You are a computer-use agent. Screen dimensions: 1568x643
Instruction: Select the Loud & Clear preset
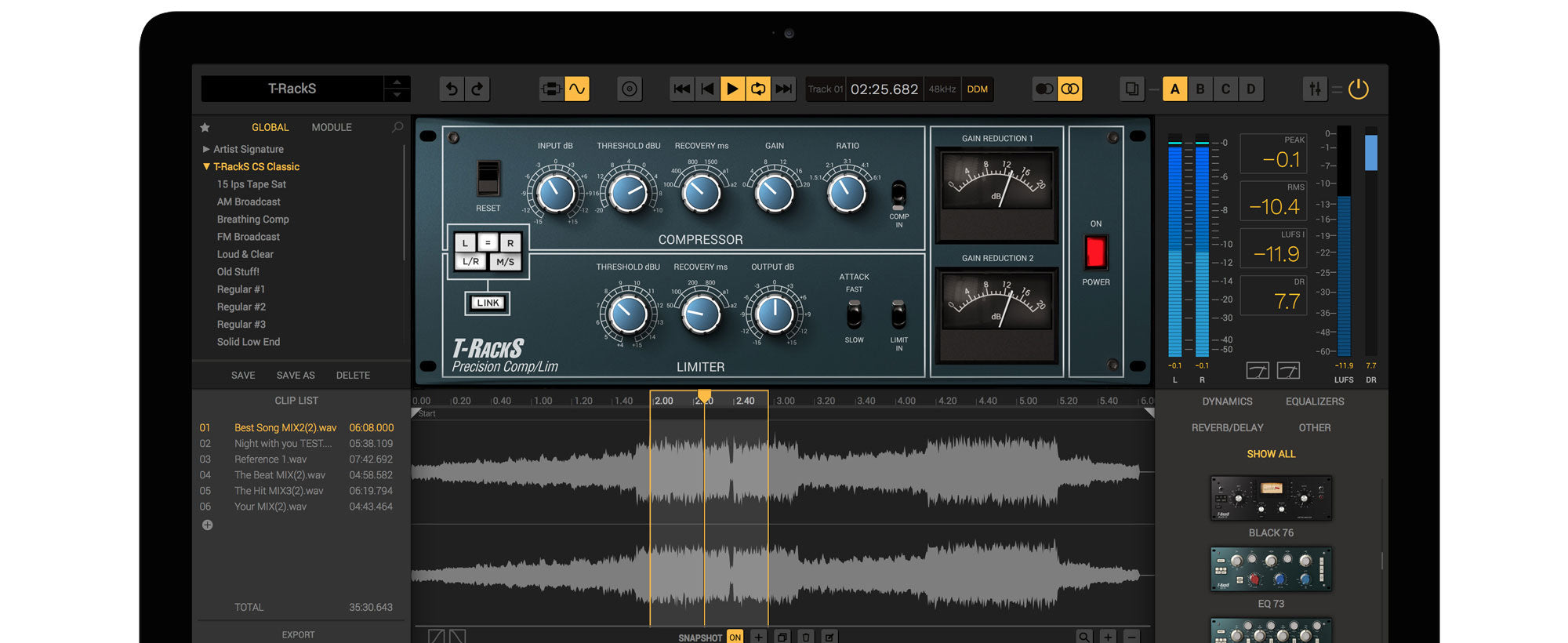245,254
